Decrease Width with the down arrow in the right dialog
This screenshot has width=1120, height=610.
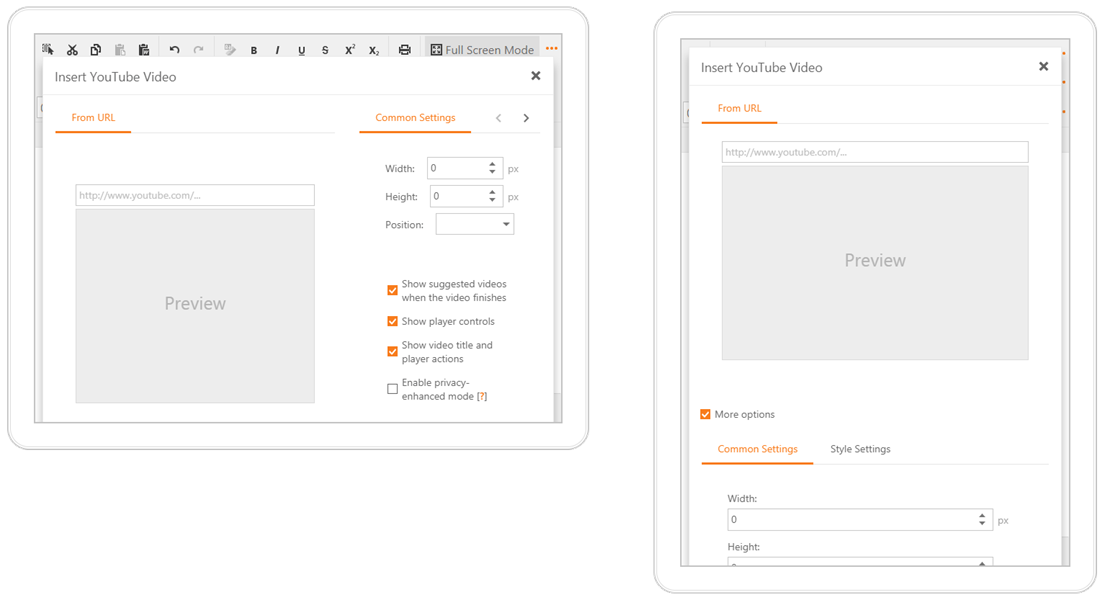click(982, 524)
